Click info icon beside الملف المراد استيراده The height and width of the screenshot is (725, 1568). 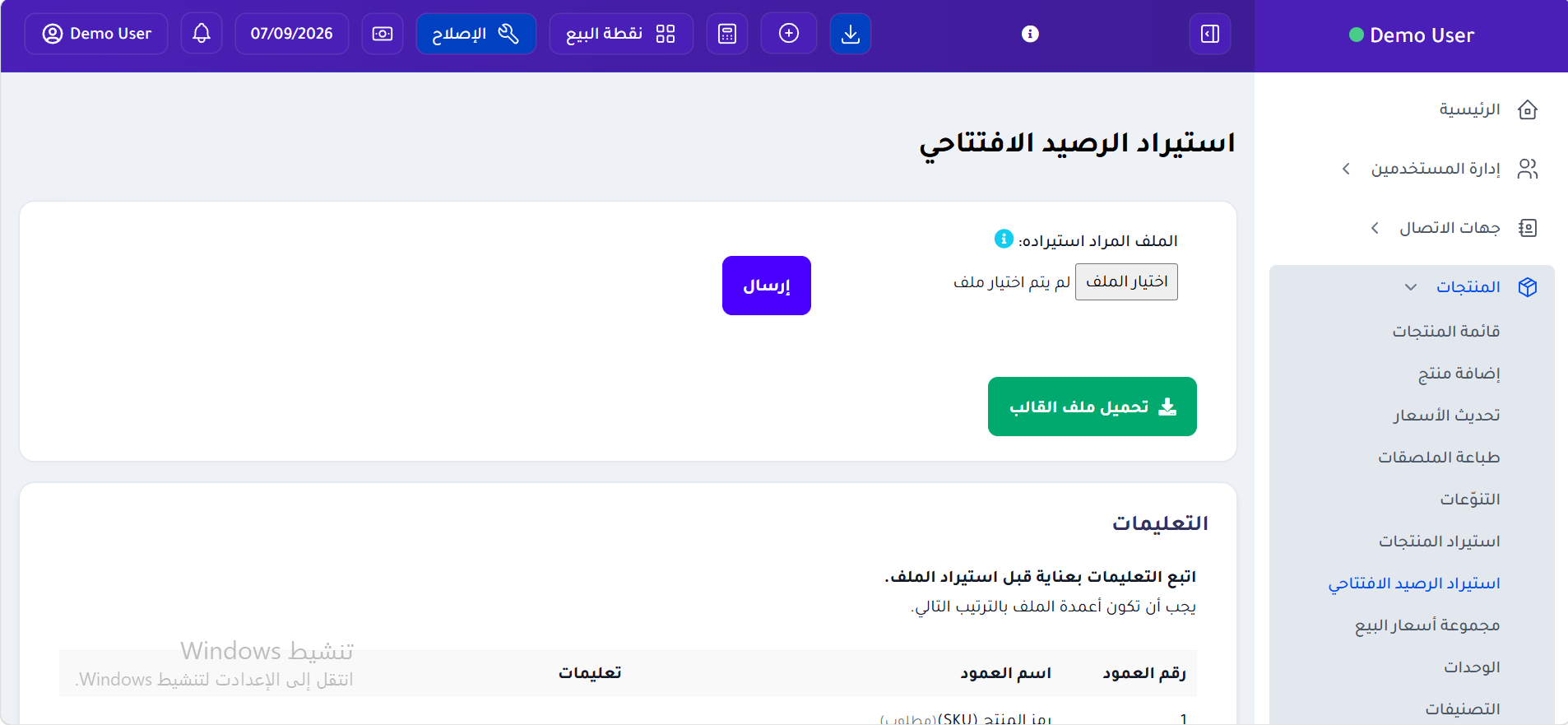tap(1004, 239)
